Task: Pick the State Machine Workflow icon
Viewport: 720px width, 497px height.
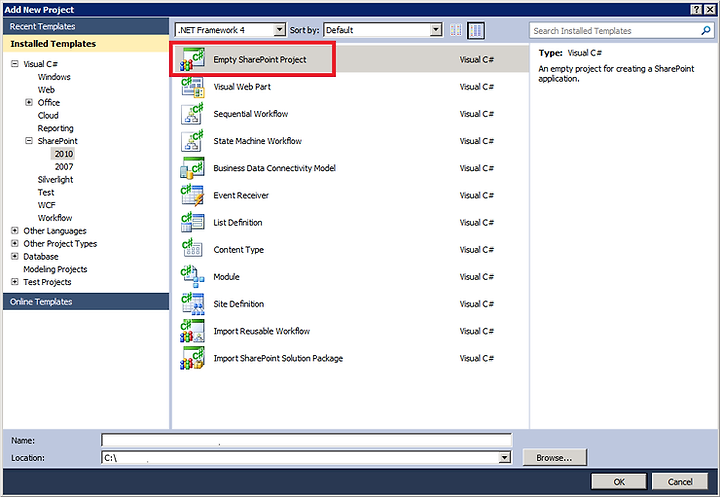Action: pyautogui.click(x=192, y=141)
